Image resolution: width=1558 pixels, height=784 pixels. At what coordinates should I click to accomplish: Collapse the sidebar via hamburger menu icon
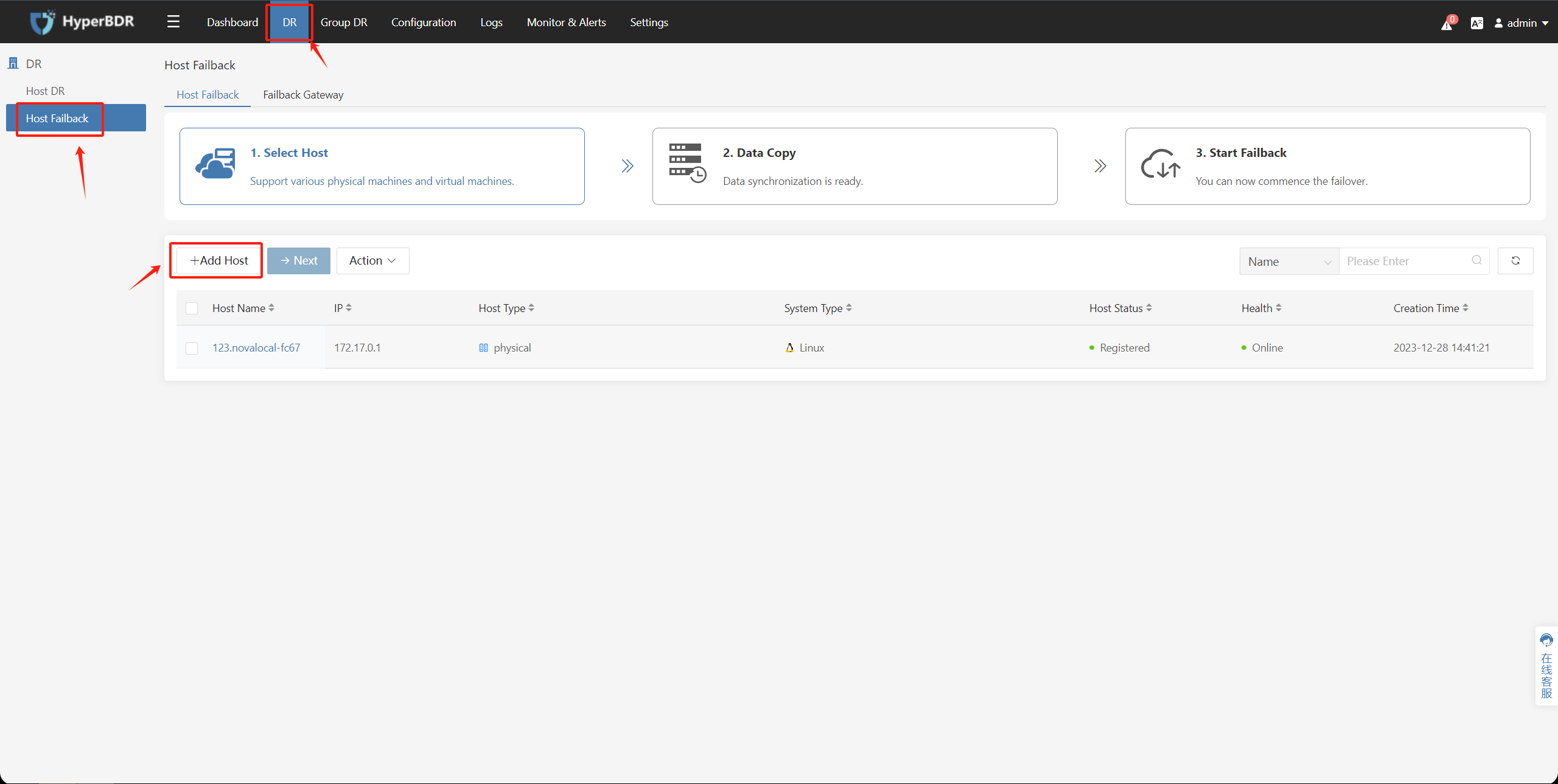(173, 21)
